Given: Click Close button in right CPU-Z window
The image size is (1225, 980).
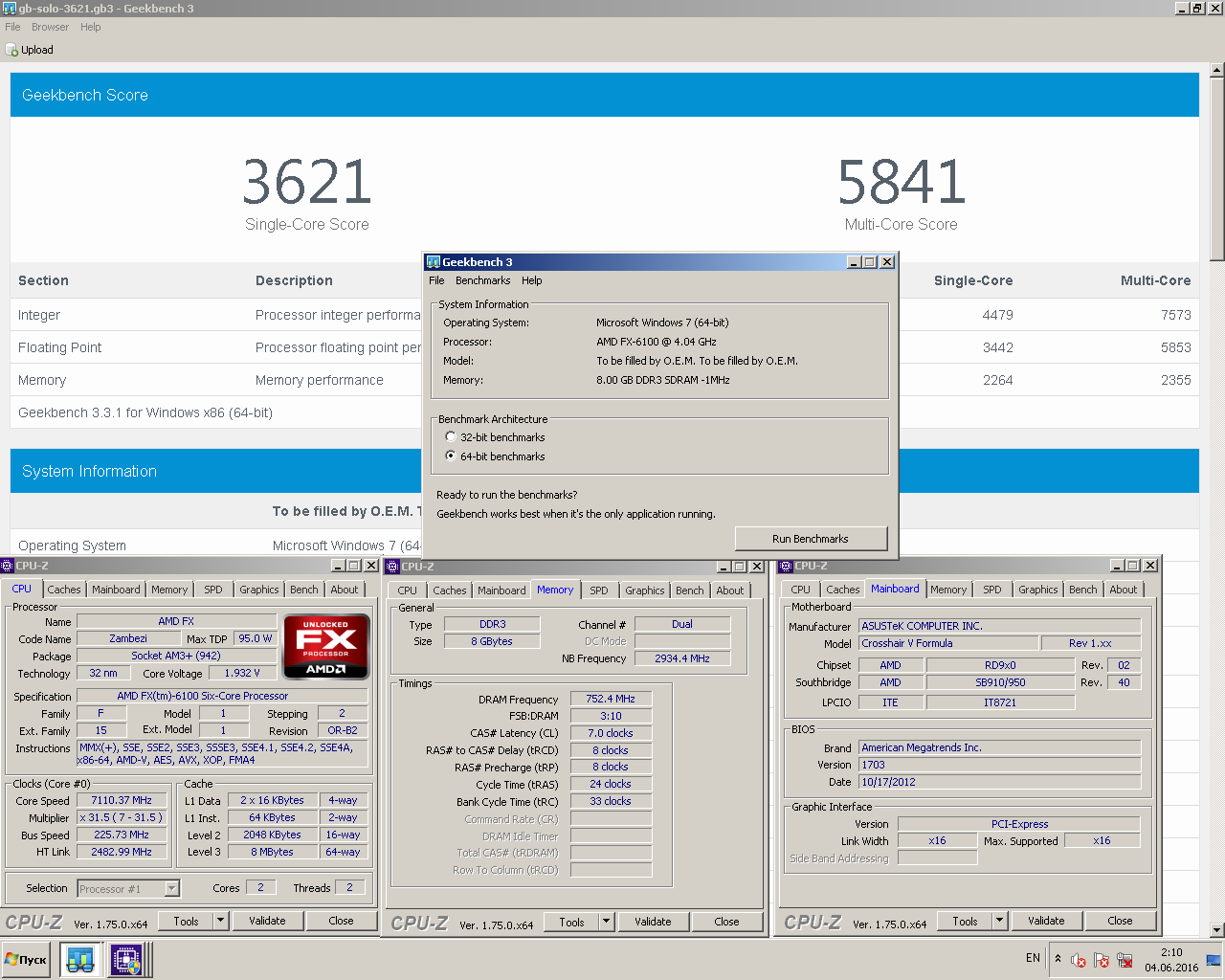Looking at the screenshot, I should [x=1120, y=921].
